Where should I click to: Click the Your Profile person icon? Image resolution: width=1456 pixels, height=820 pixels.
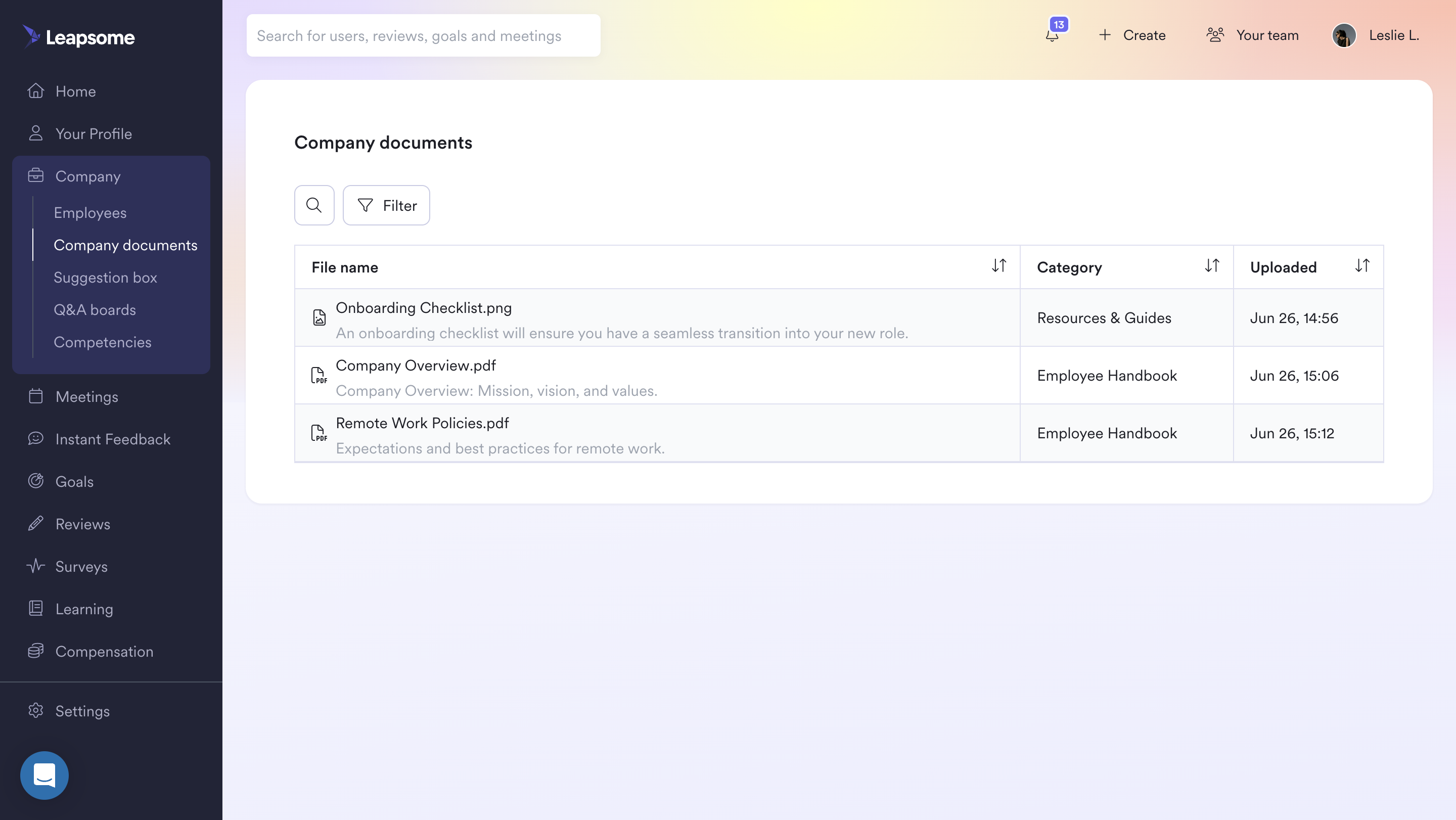click(35, 133)
